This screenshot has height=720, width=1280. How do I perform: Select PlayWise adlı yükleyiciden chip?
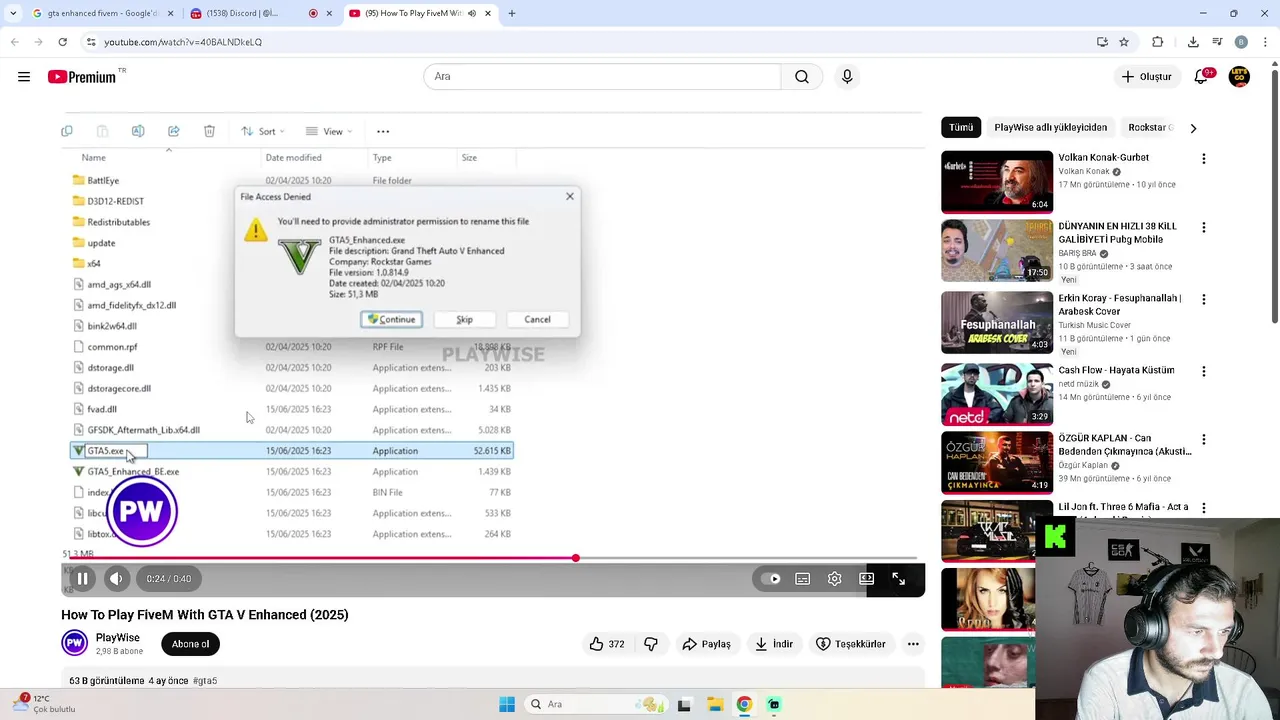[1050, 128]
